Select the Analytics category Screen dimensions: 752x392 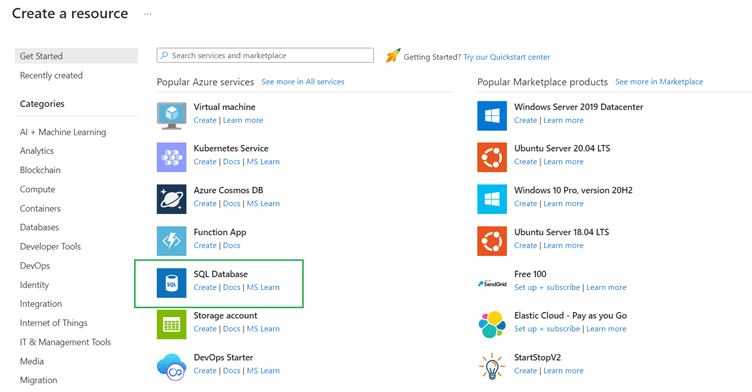37,151
